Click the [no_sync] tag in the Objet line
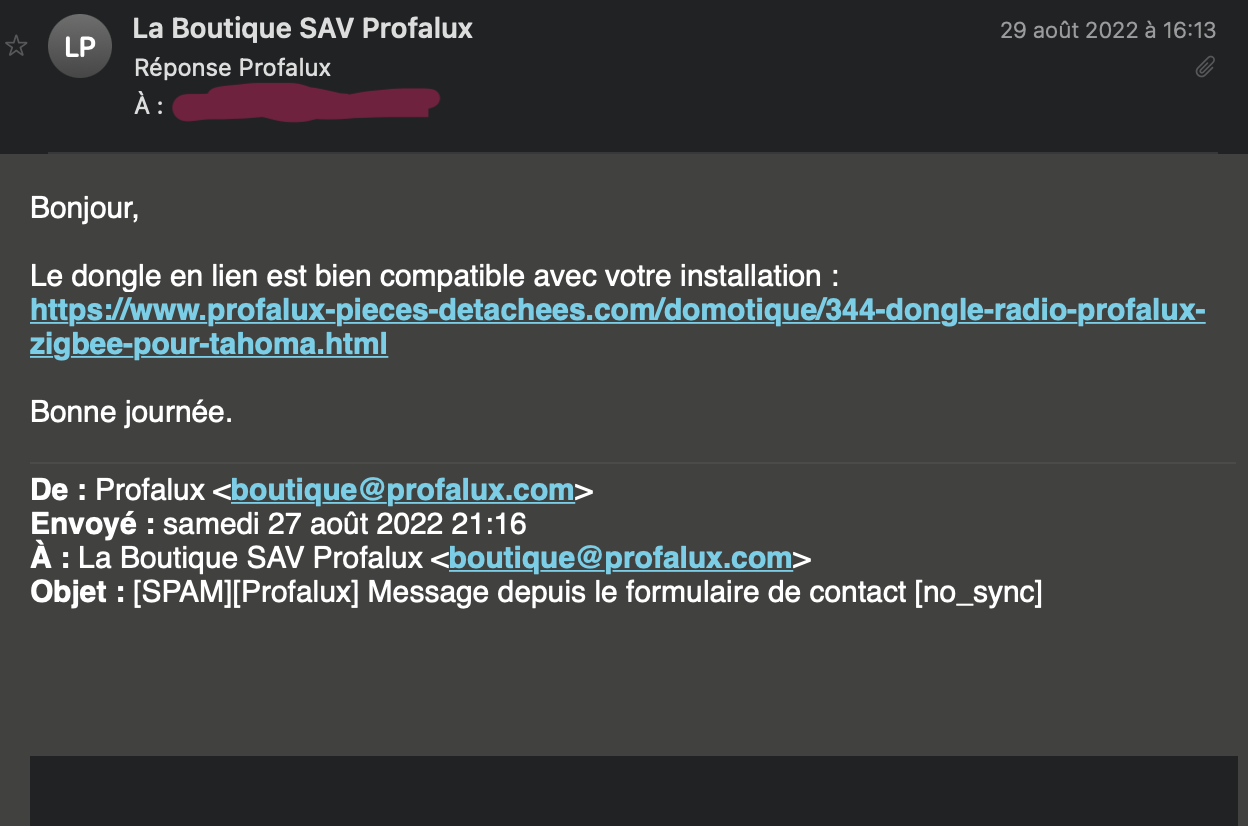 coord(977,591)
